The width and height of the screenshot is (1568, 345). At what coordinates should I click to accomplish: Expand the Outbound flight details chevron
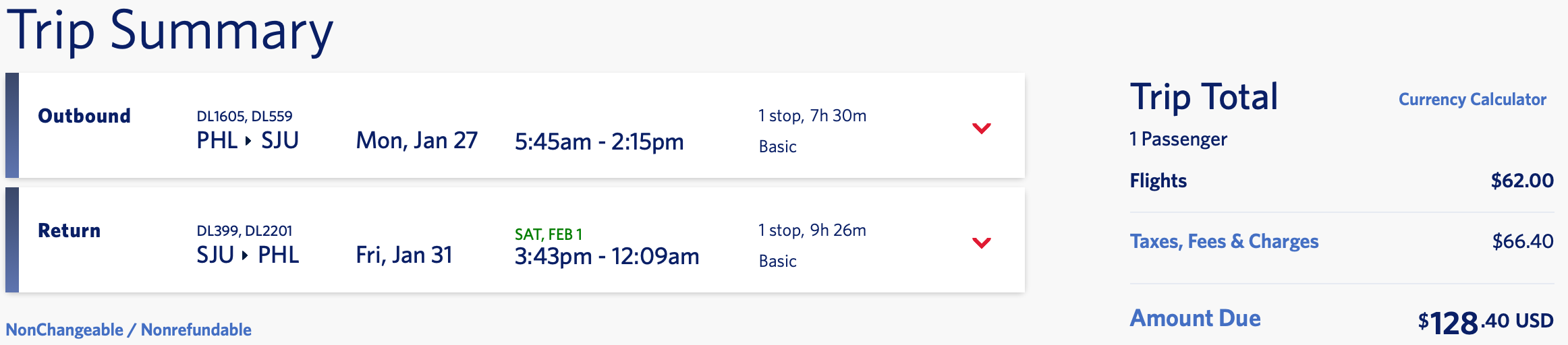coord(981,128)
